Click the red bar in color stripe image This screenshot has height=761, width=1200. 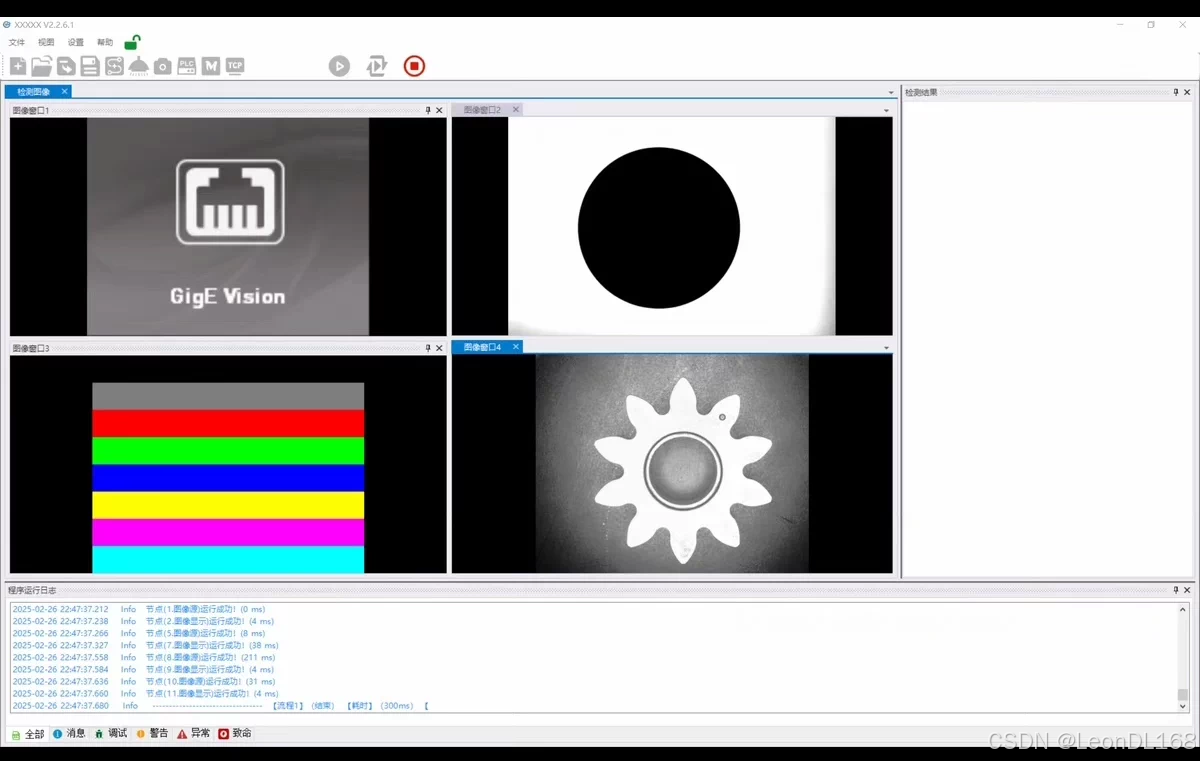(228, 423)
